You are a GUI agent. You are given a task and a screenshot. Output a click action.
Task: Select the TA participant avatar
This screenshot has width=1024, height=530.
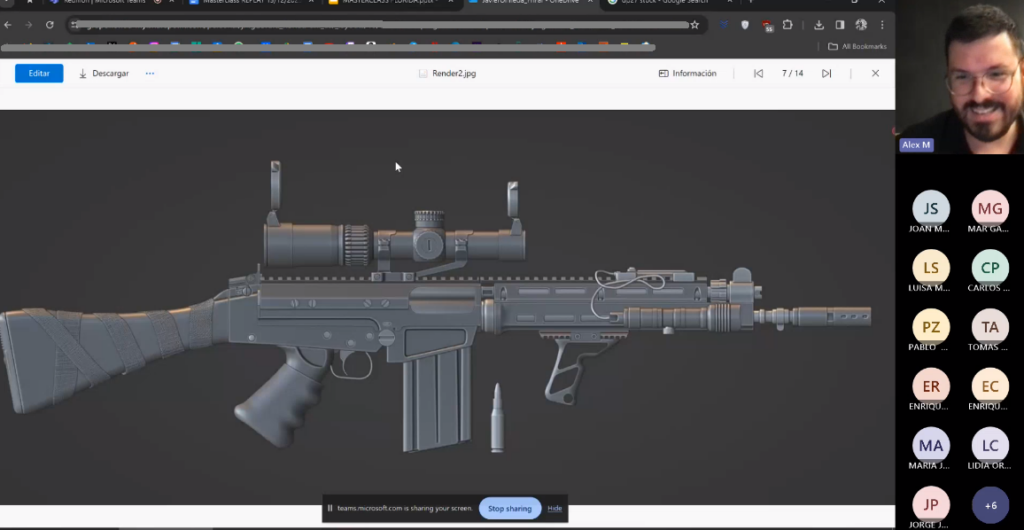990,327
